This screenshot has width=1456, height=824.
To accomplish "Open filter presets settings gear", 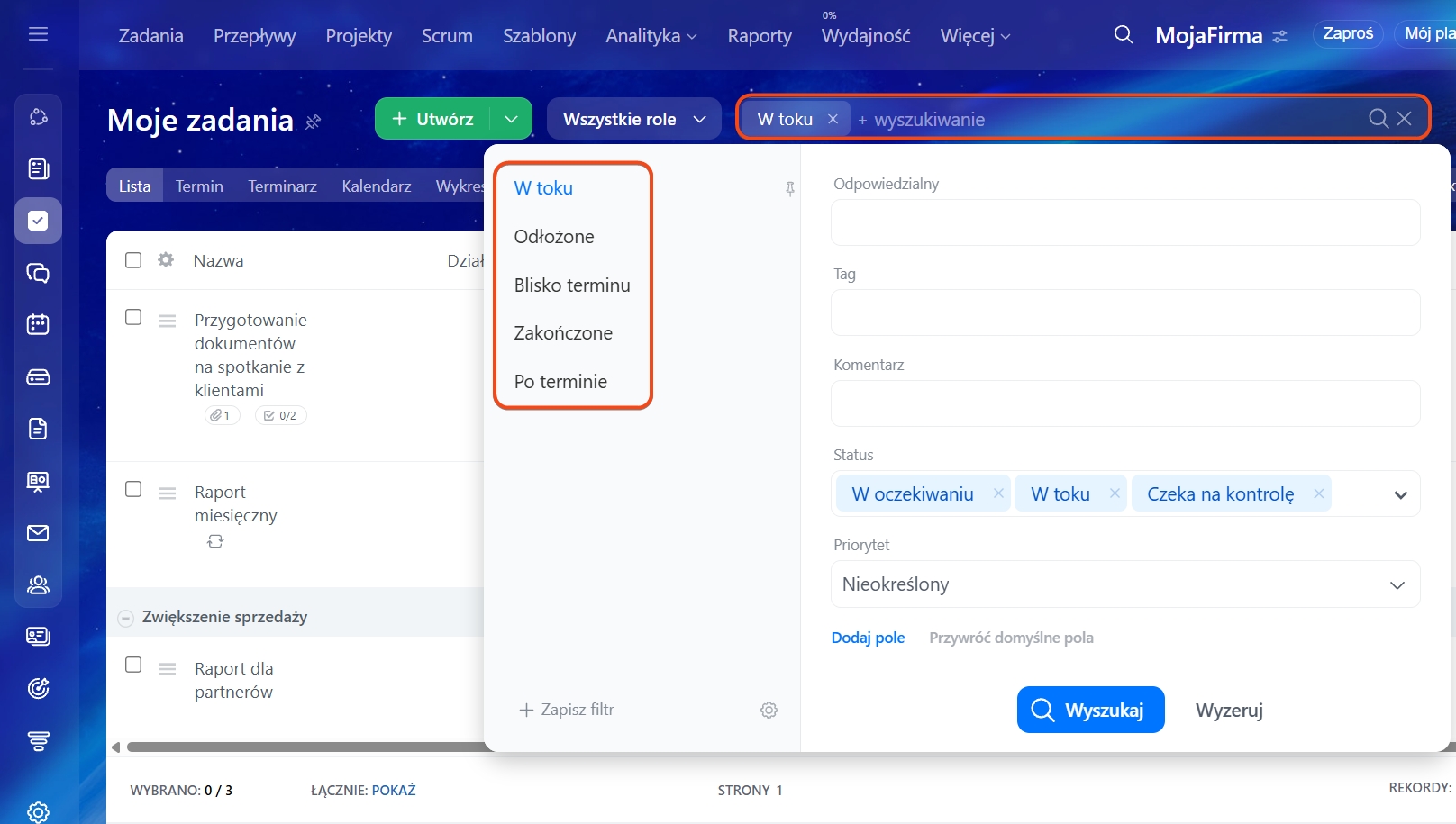I will (769, 711).
